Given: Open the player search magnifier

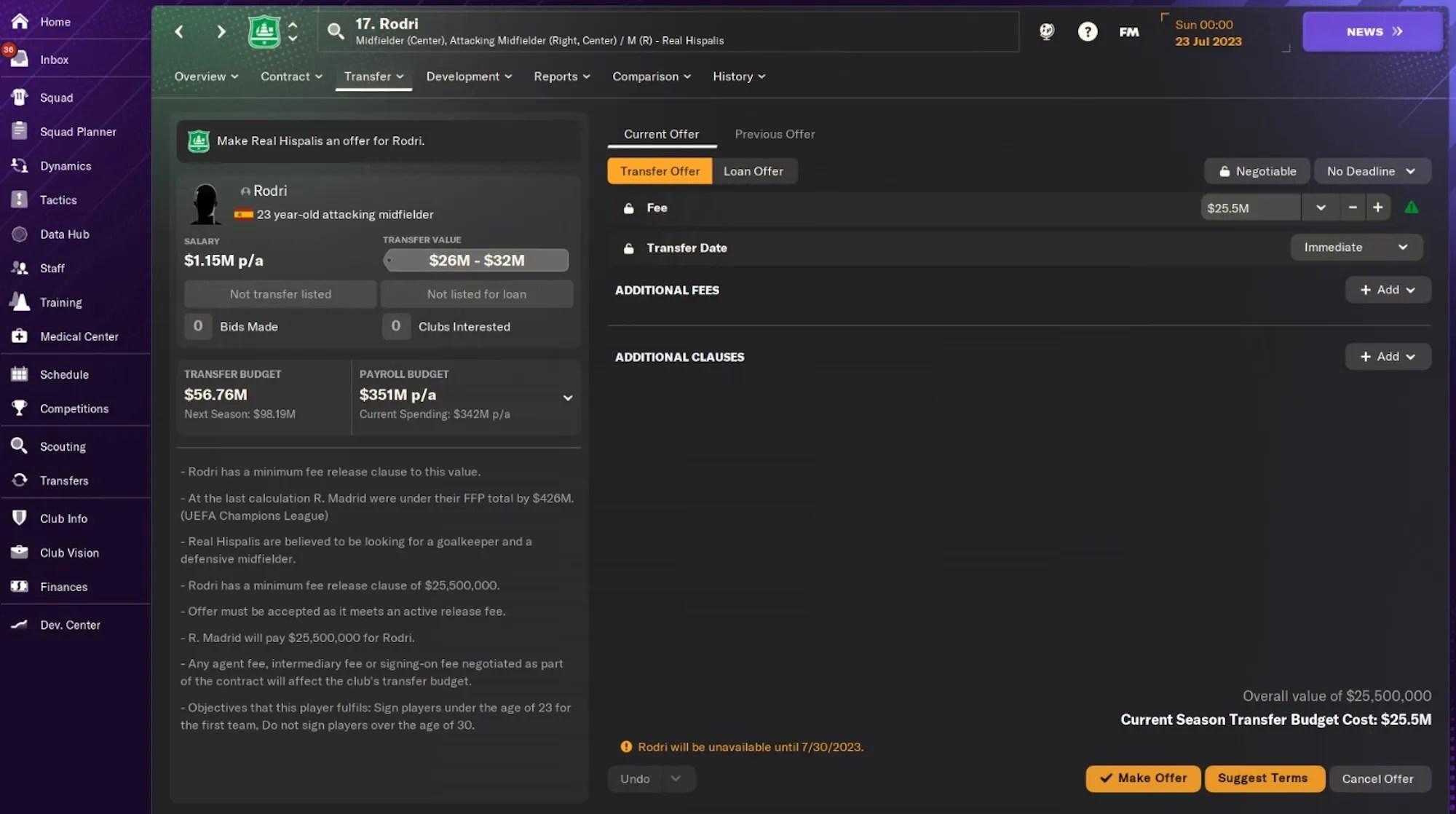Looking at the screenshot, I should coord(336,31).
